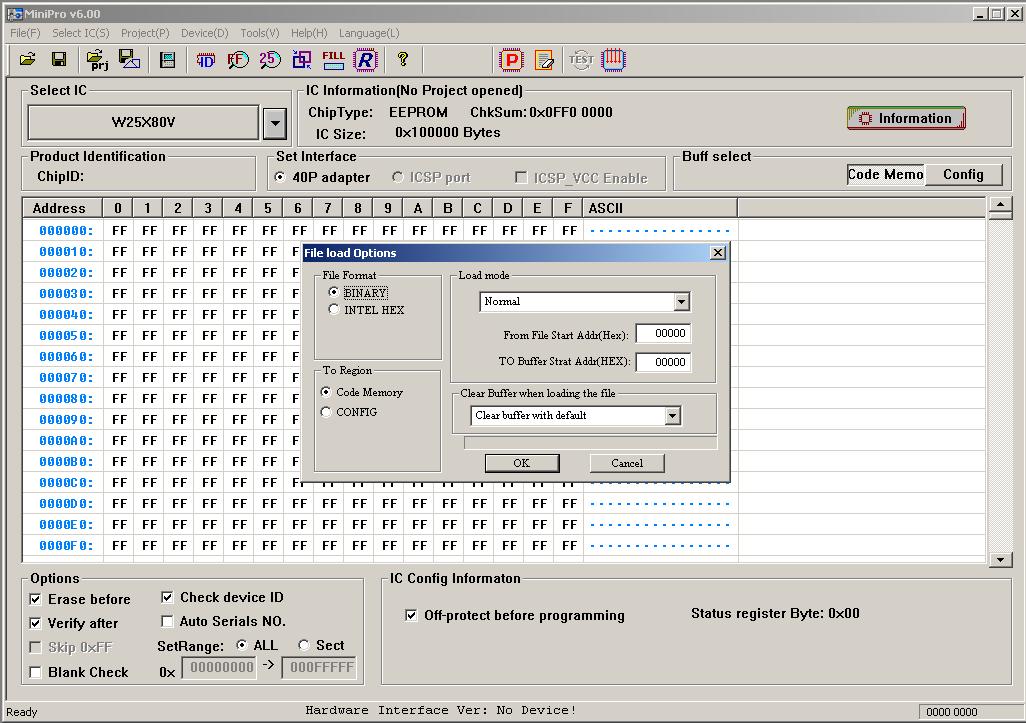
Task: Expand the Load mode Normal dropdown
Action: coord(682,302)
